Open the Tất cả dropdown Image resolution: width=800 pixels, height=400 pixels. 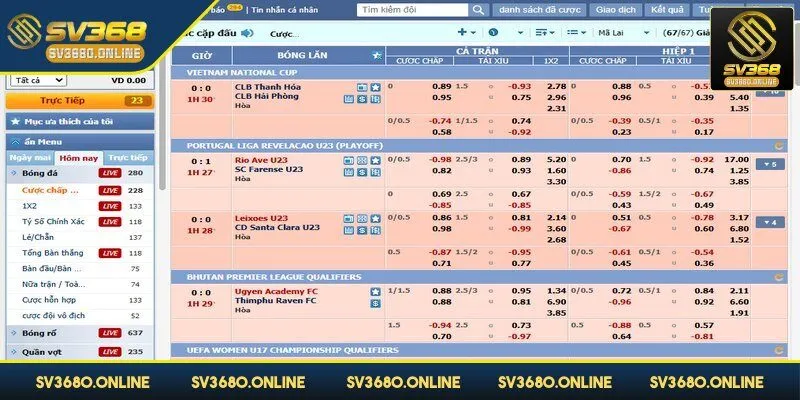[36, 80]
